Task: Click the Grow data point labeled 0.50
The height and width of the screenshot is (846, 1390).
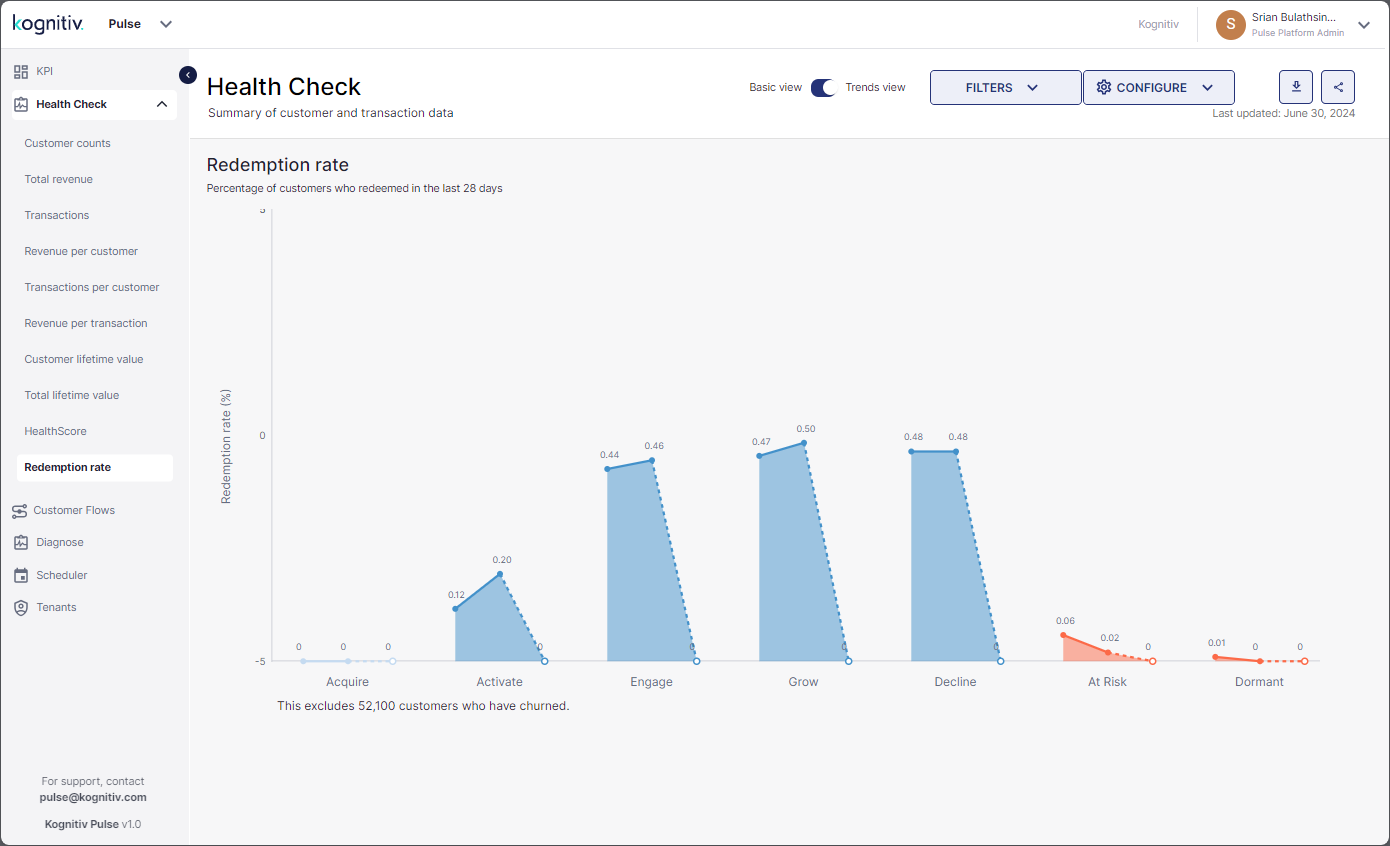Action: tap(803, 443)
